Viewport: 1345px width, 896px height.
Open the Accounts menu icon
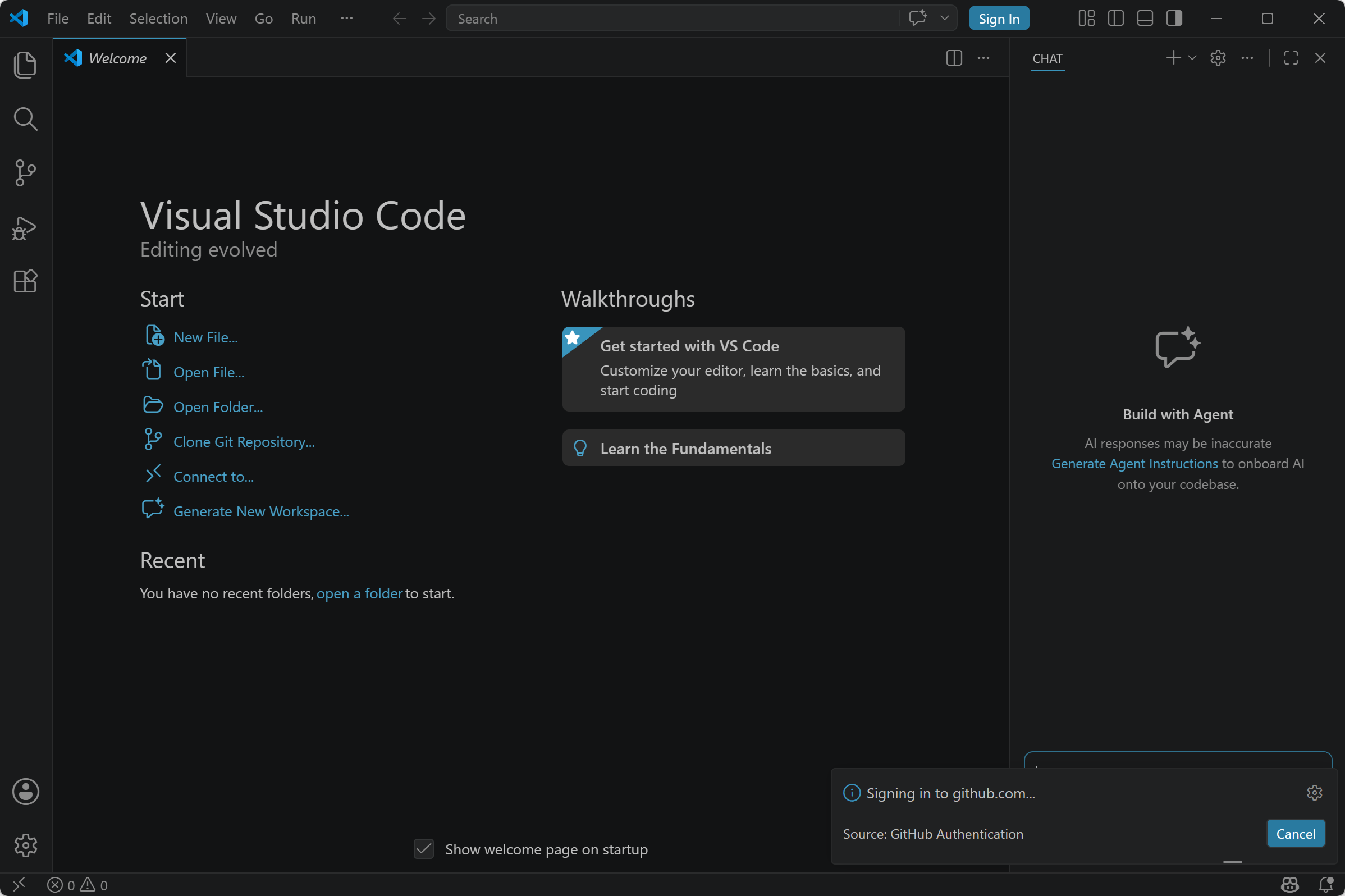tap(26, 792)
